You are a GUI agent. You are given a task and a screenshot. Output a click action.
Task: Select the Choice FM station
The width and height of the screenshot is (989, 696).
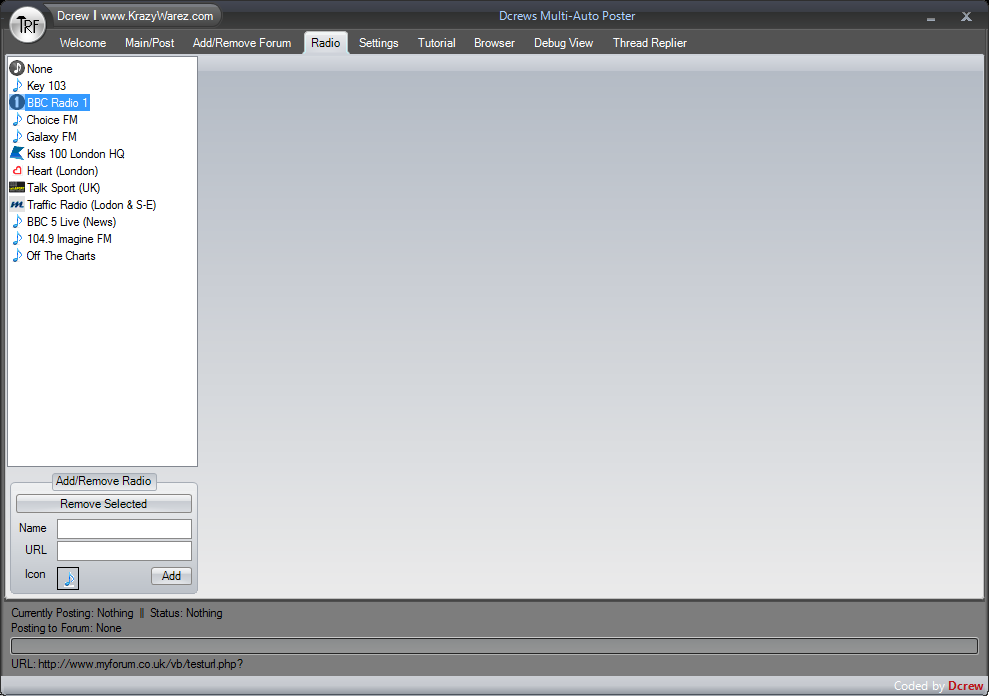point(52,120)
